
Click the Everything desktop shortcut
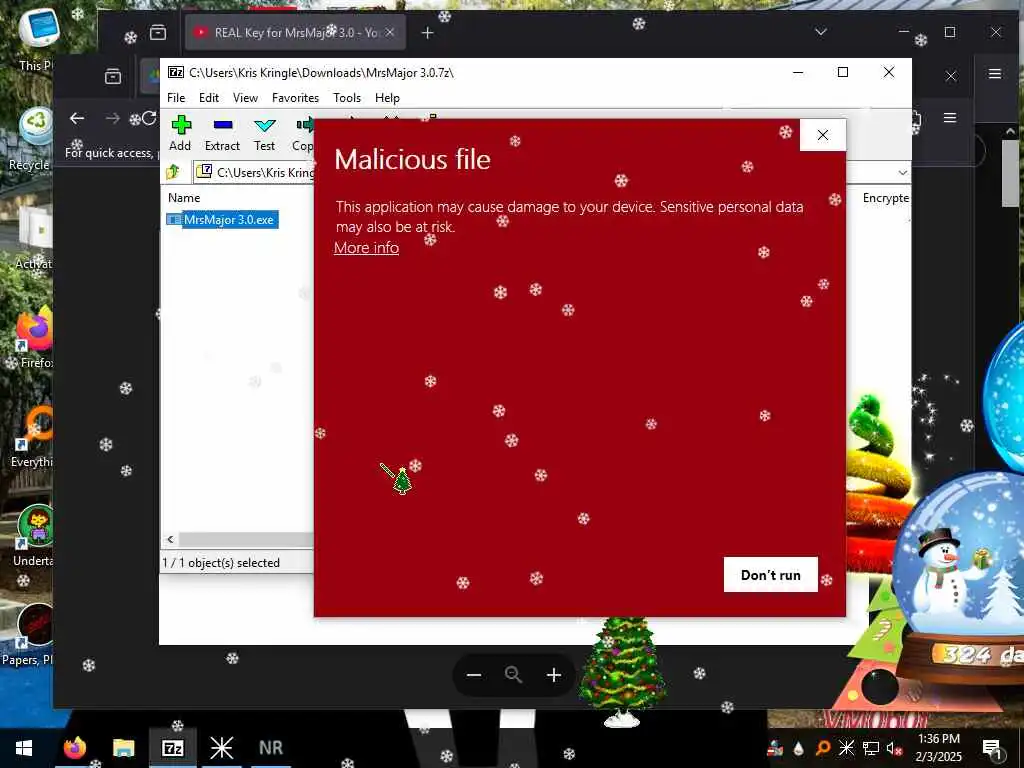[x=34, y=438]
